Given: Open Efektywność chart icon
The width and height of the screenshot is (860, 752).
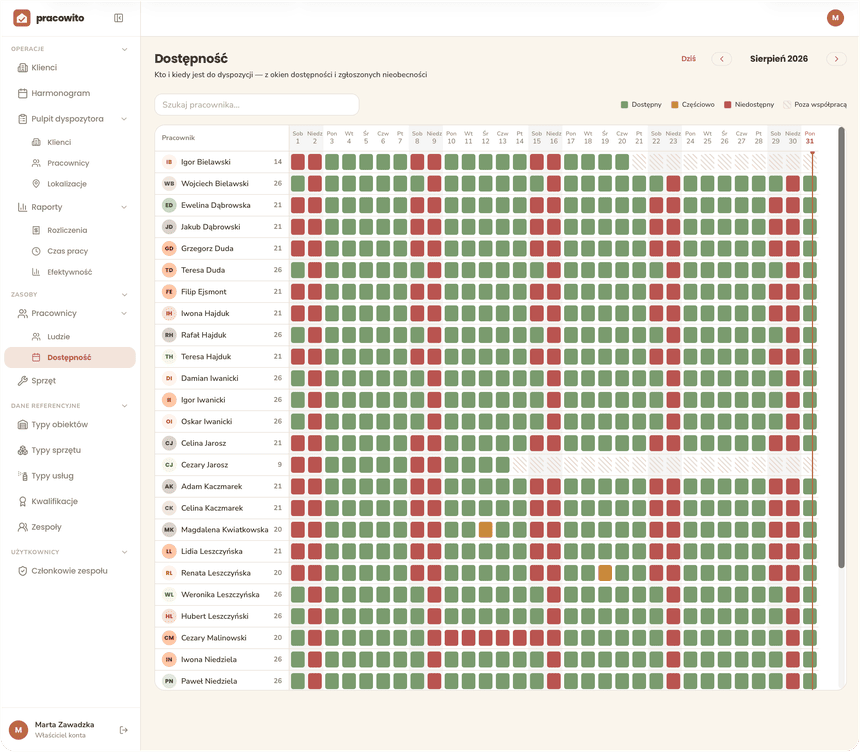Looking at the screenshot, I should tap(36, 272).
